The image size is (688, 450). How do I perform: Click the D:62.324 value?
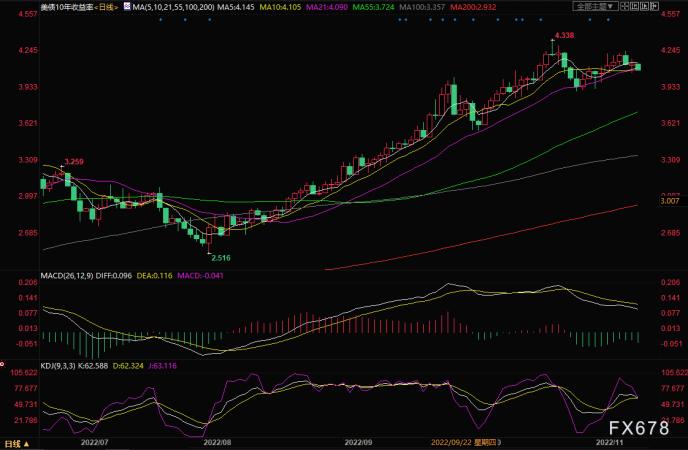point(128,365)
